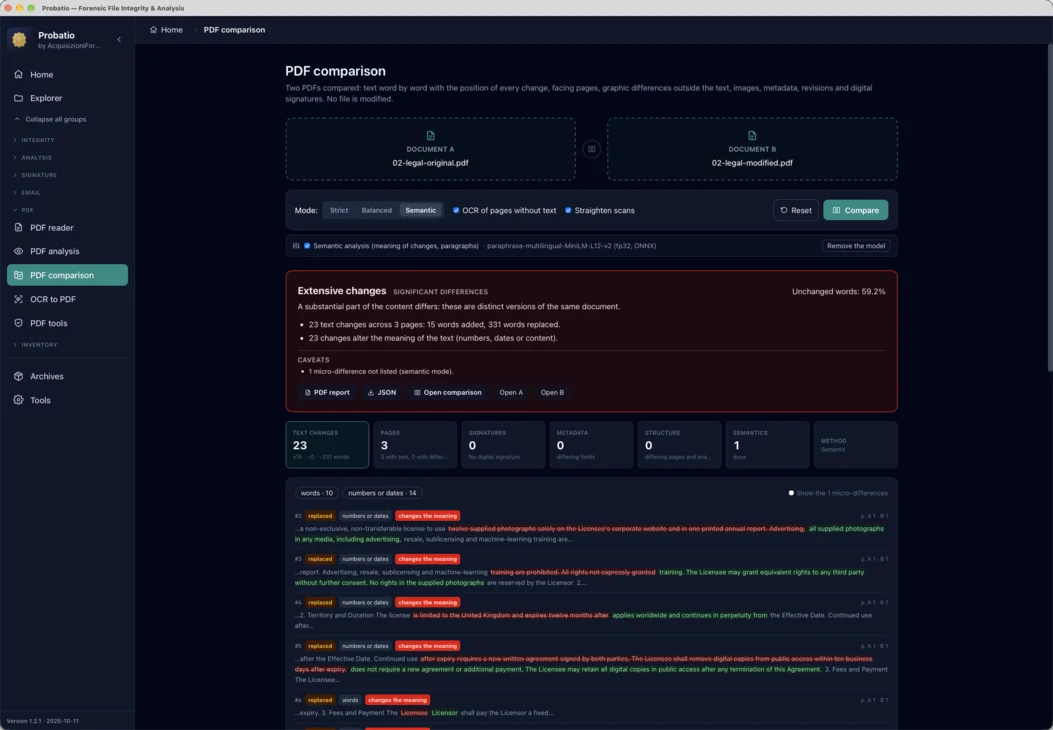This screenshot has width=1053, height=730.
Task: Click Open comparison
Action: 447,392
